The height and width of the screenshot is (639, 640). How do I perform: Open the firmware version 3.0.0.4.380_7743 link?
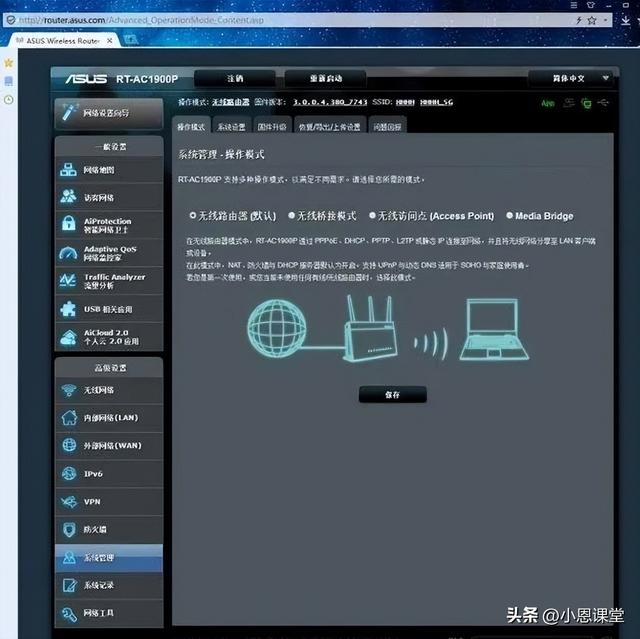pyautogui.click(x=330, y=102)
